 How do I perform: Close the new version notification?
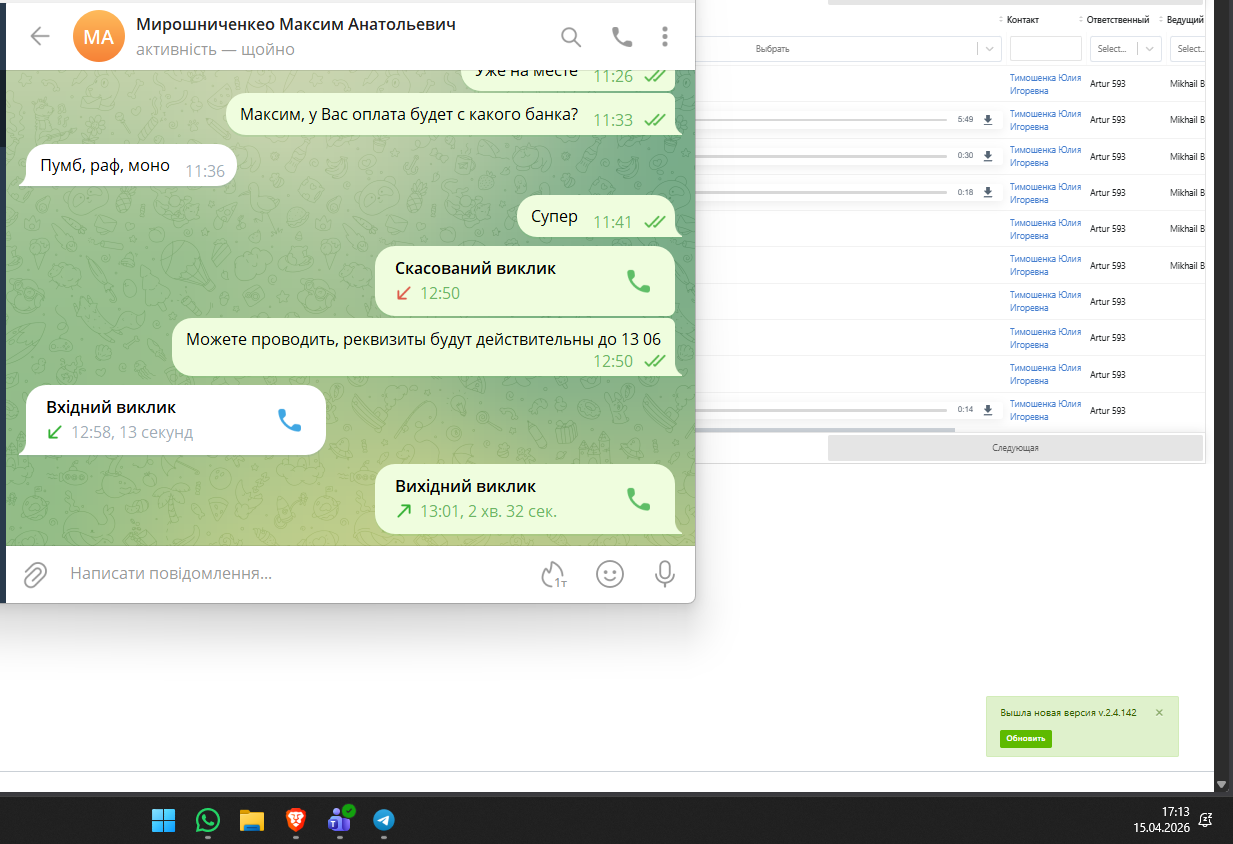point(1159,713)
